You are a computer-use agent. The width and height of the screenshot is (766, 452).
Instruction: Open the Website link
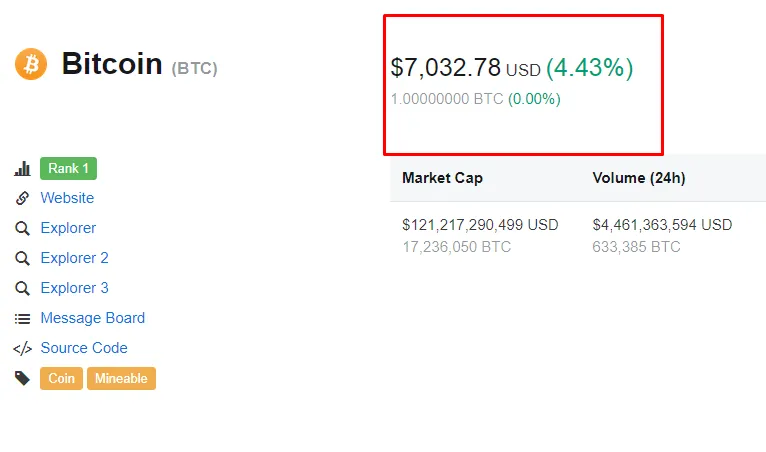(67, 198)
